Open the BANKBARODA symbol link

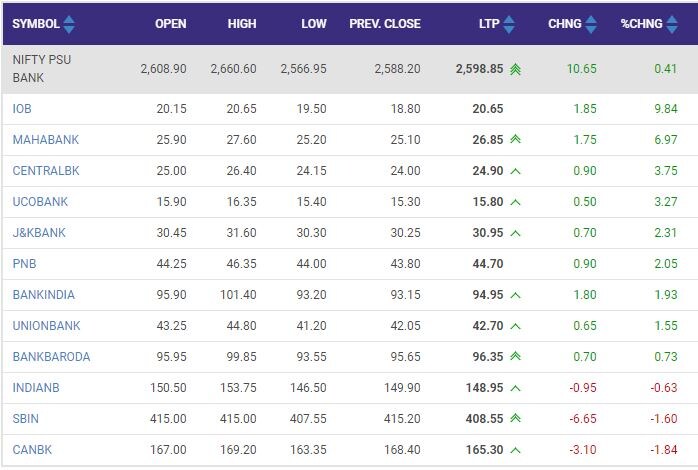[51, 357]
